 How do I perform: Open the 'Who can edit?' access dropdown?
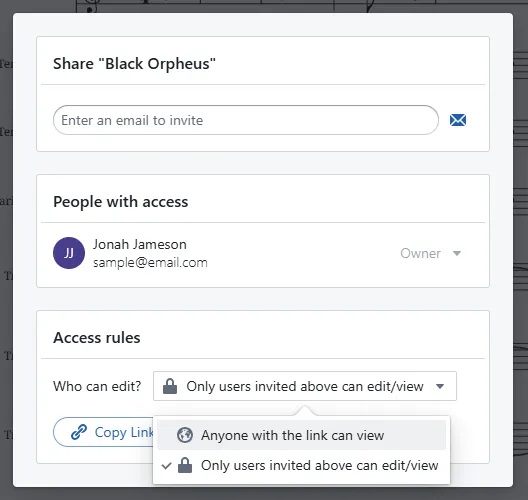tap(305, 386)
